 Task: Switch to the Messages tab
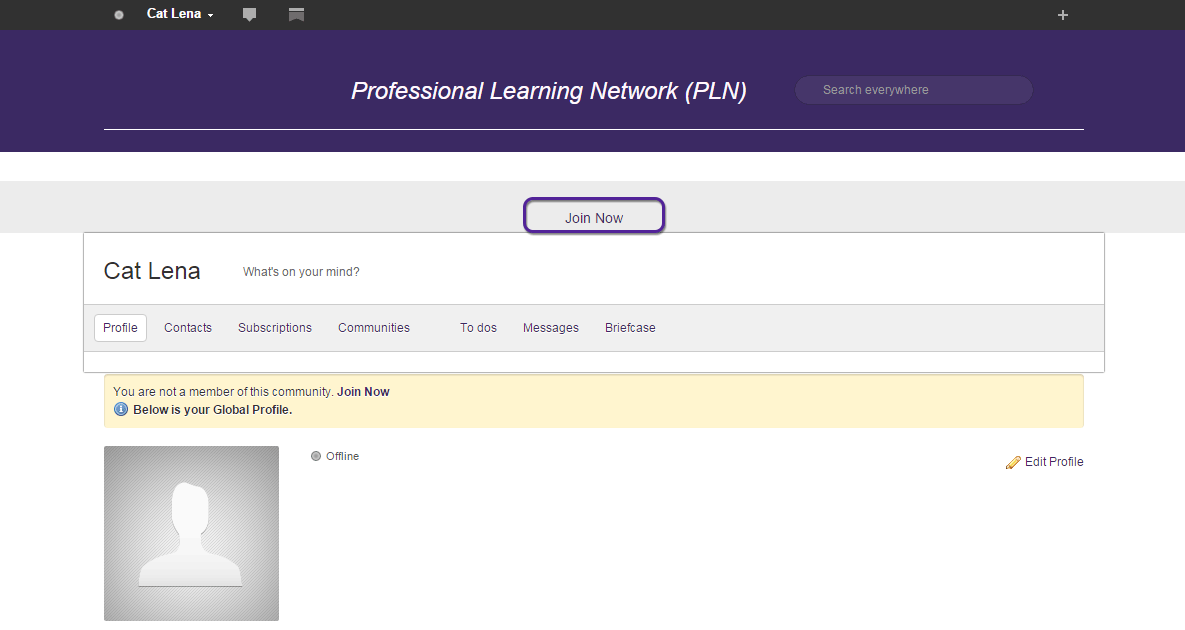550,328
